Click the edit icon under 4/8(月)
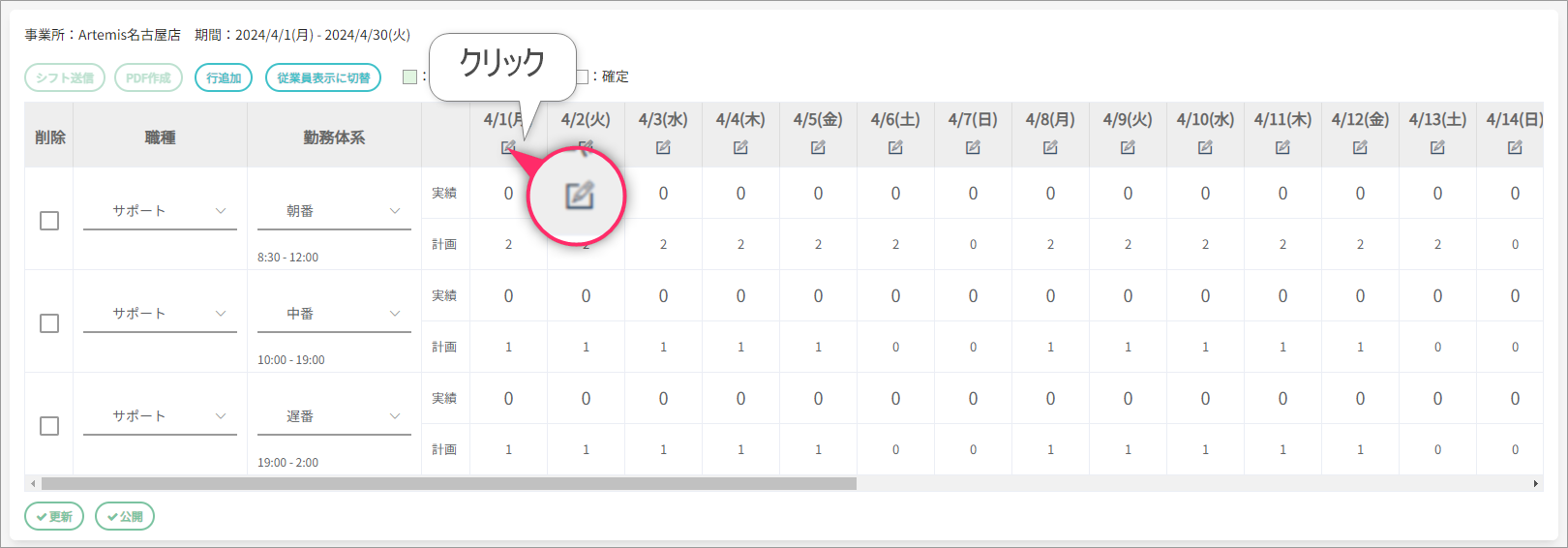Screen dimensions: 1568x548 1050,147
